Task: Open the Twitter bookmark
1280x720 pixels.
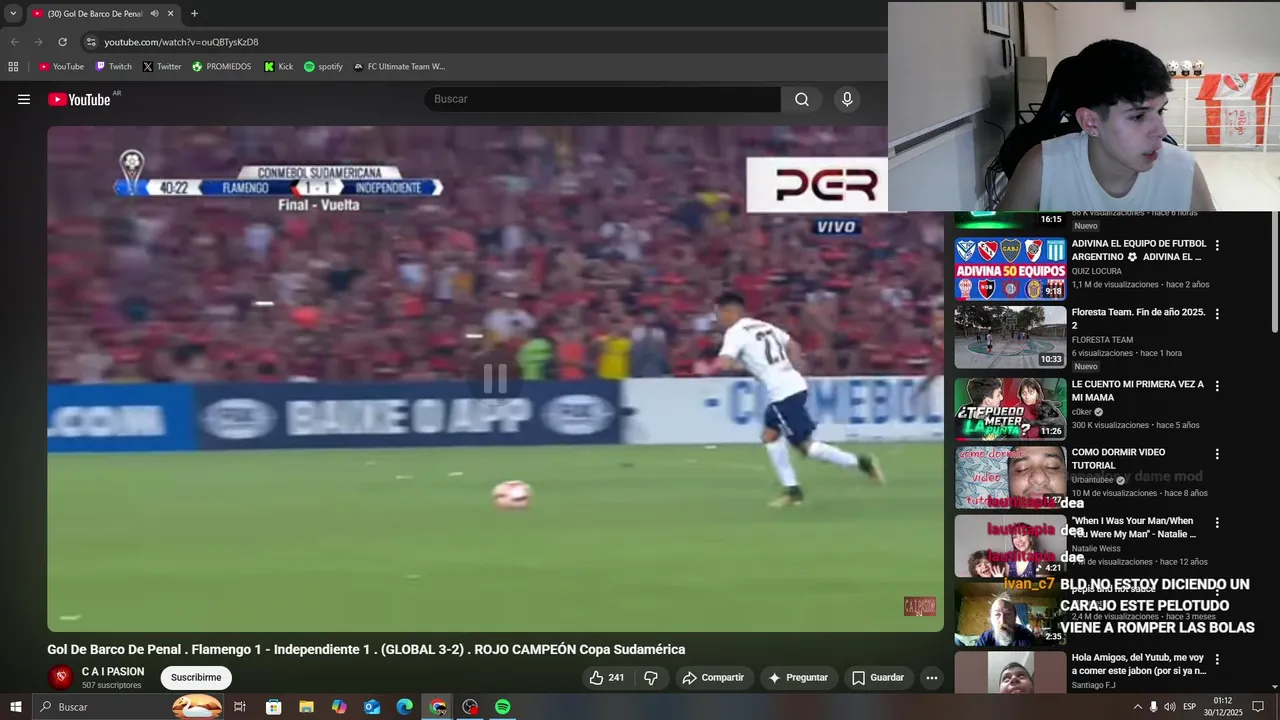Action: (x=162, y=67)
